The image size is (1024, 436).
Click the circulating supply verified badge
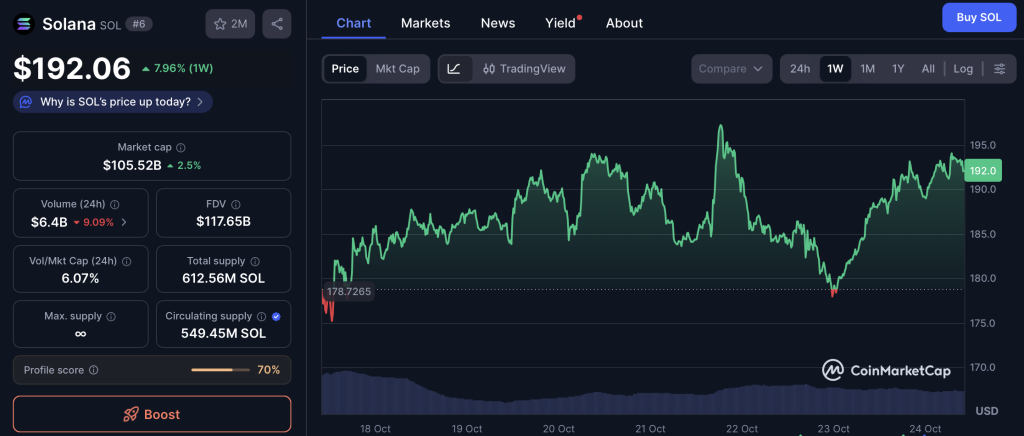pos(276,317)
